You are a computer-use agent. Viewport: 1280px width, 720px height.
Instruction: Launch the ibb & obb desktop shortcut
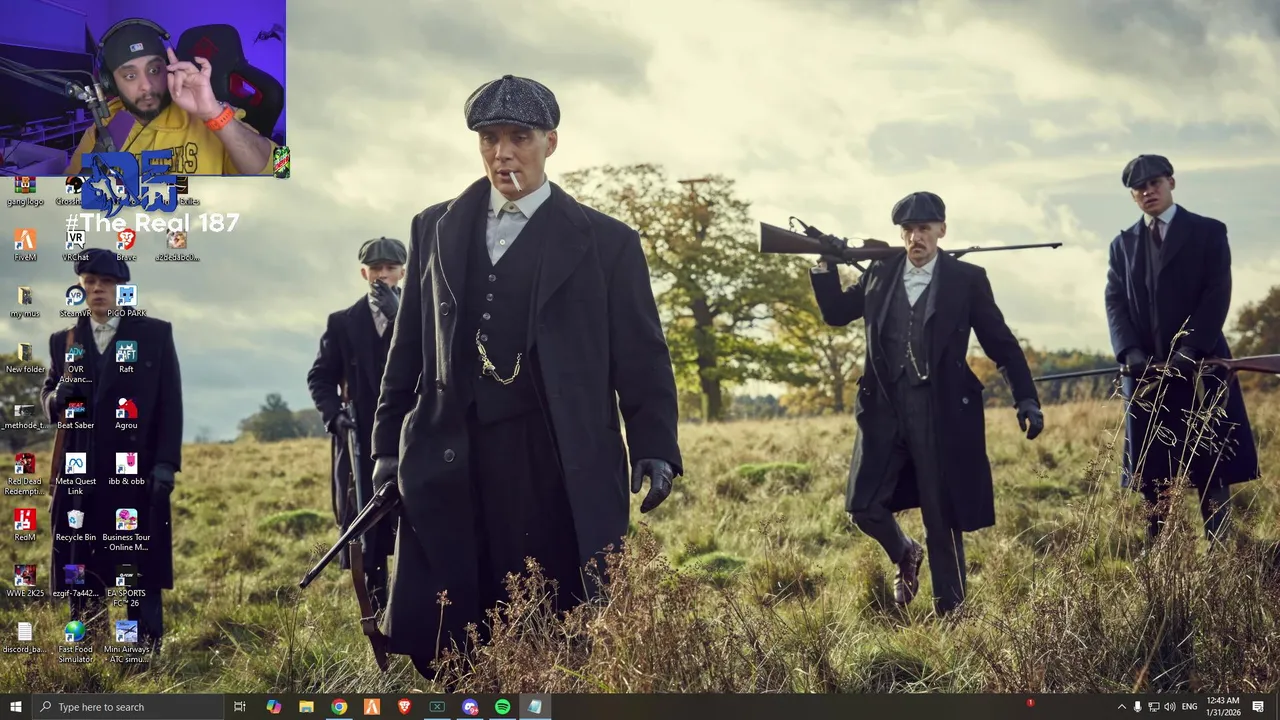click(x=126, y=469)
